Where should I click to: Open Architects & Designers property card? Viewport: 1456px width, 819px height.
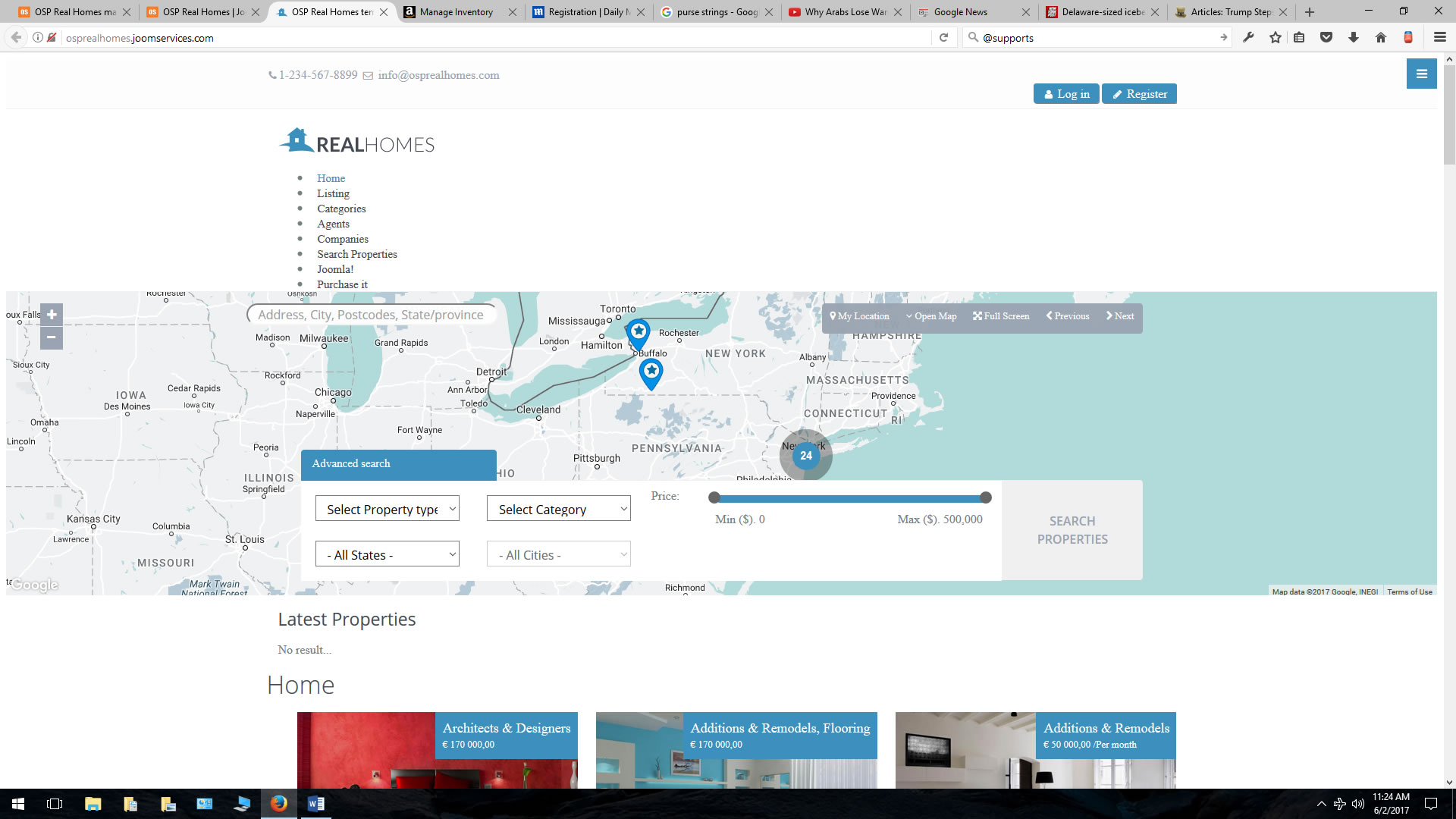tap(437, 750)
